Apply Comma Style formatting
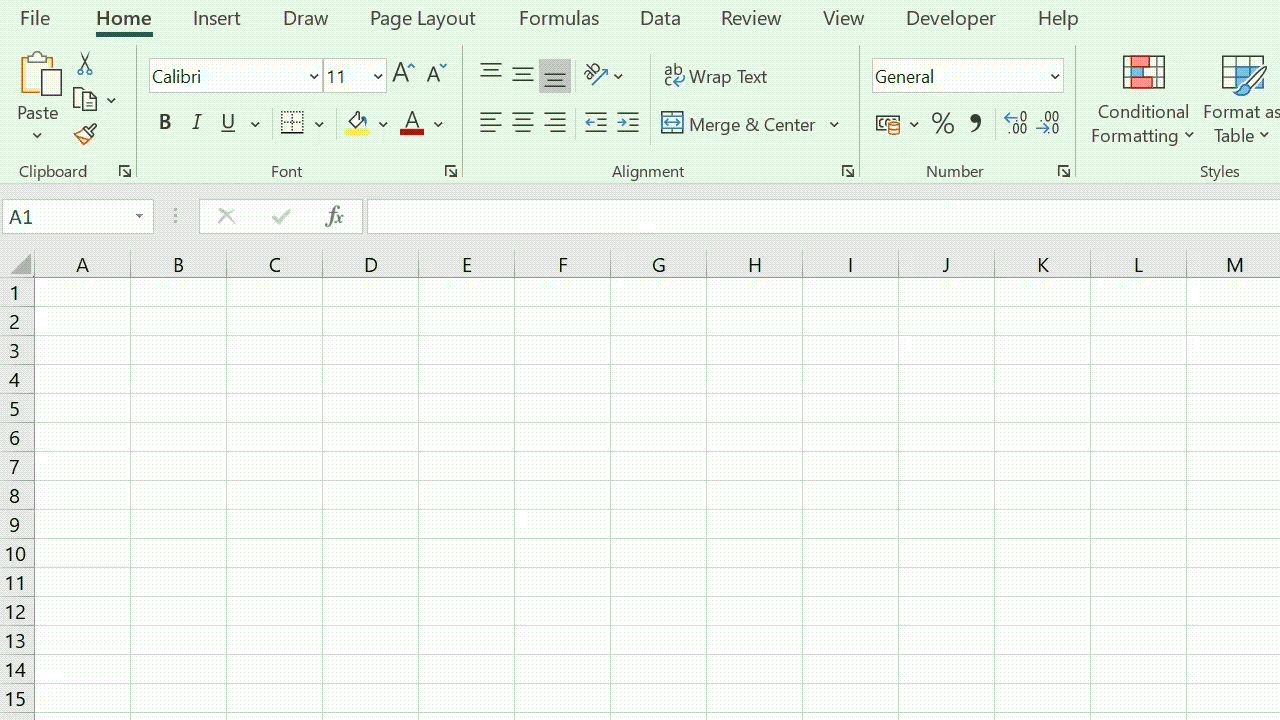This screenshot has height=720, width=1280. pyautogui.click(x=975, y=122)
